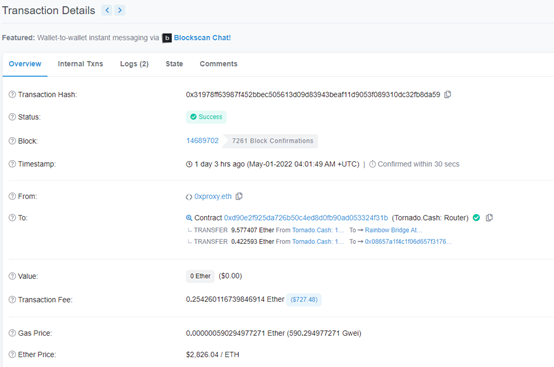Click help icon next to Block

[x=12, y=141]
